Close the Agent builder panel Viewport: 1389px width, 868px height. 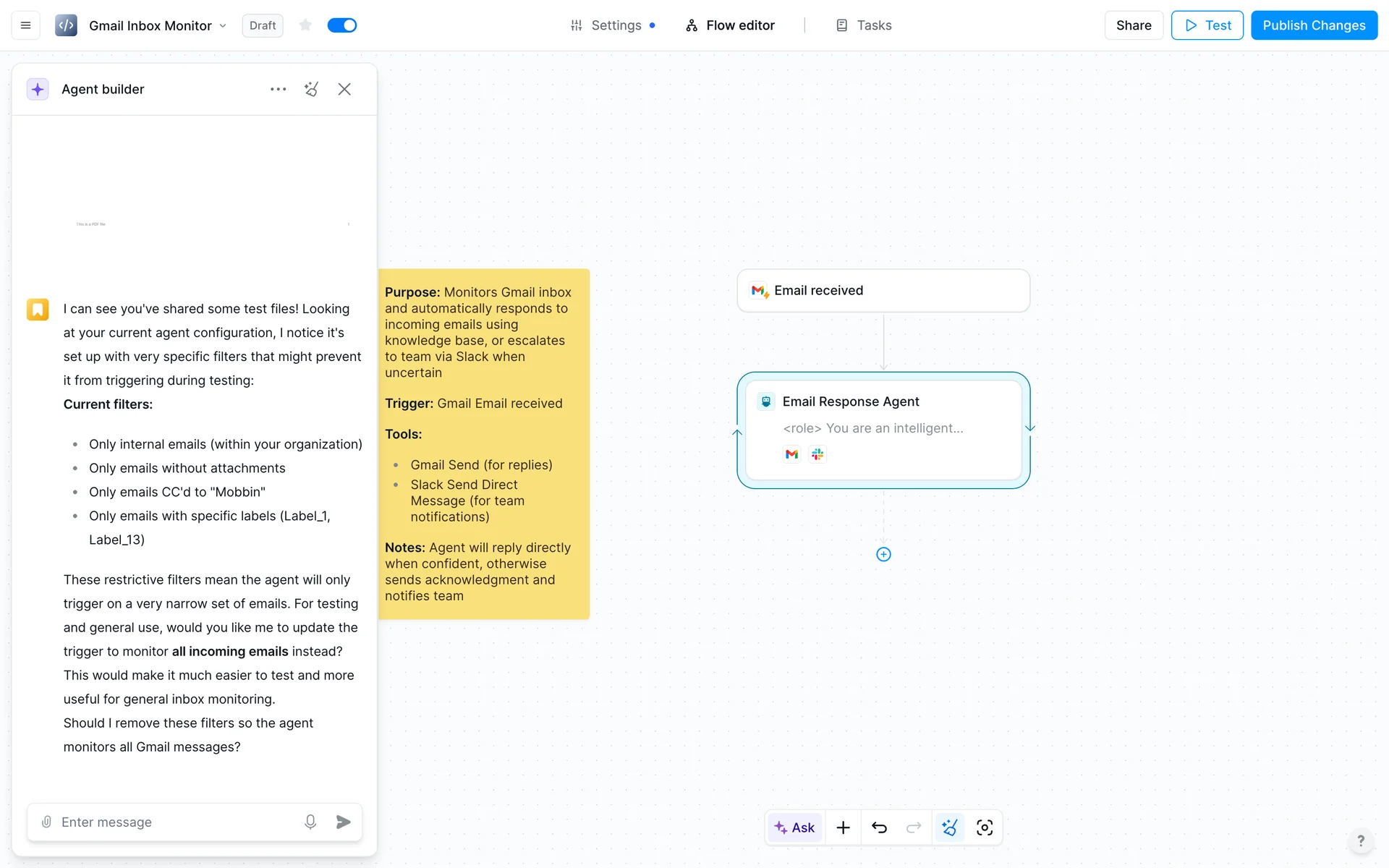(344, 89)
